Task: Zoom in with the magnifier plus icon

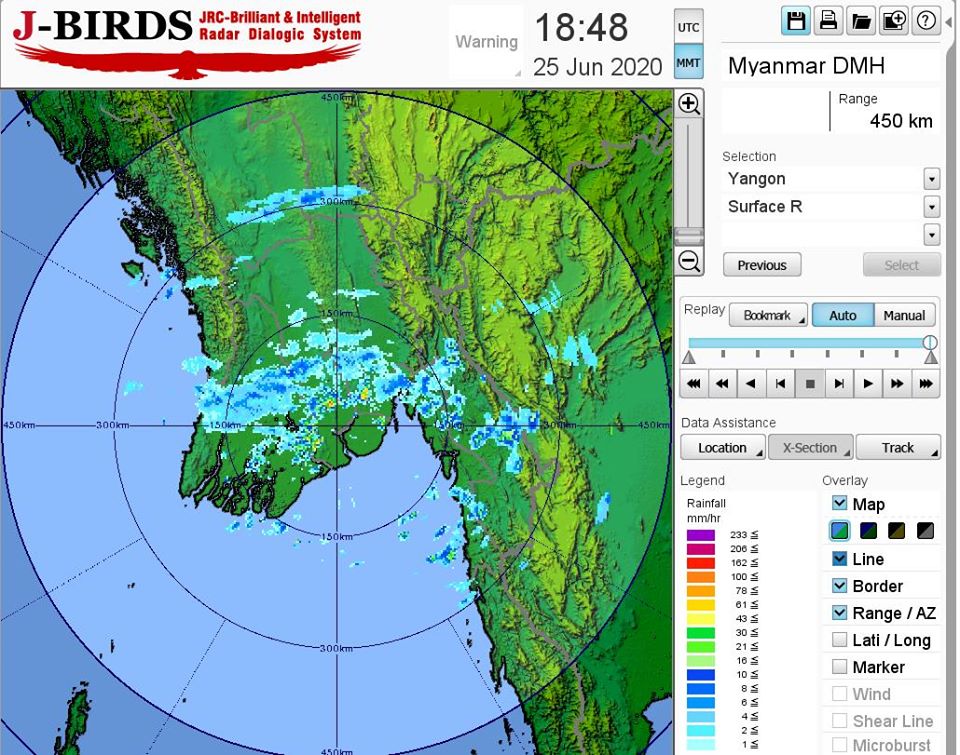Action: point(688,104)
